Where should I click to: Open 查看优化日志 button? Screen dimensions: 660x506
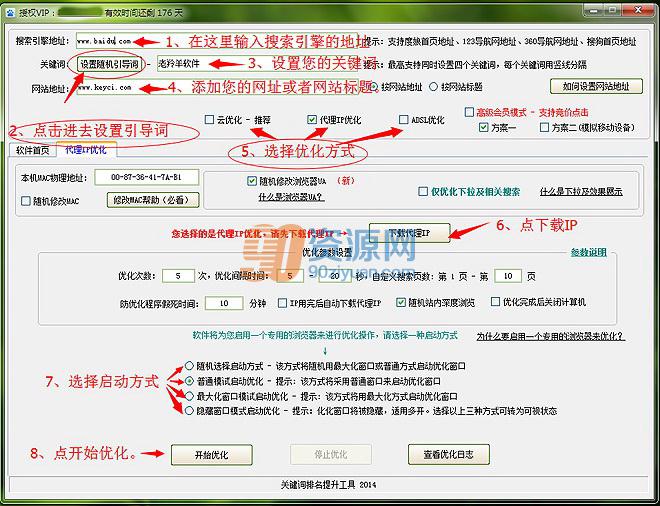click(x=449, y=455)
